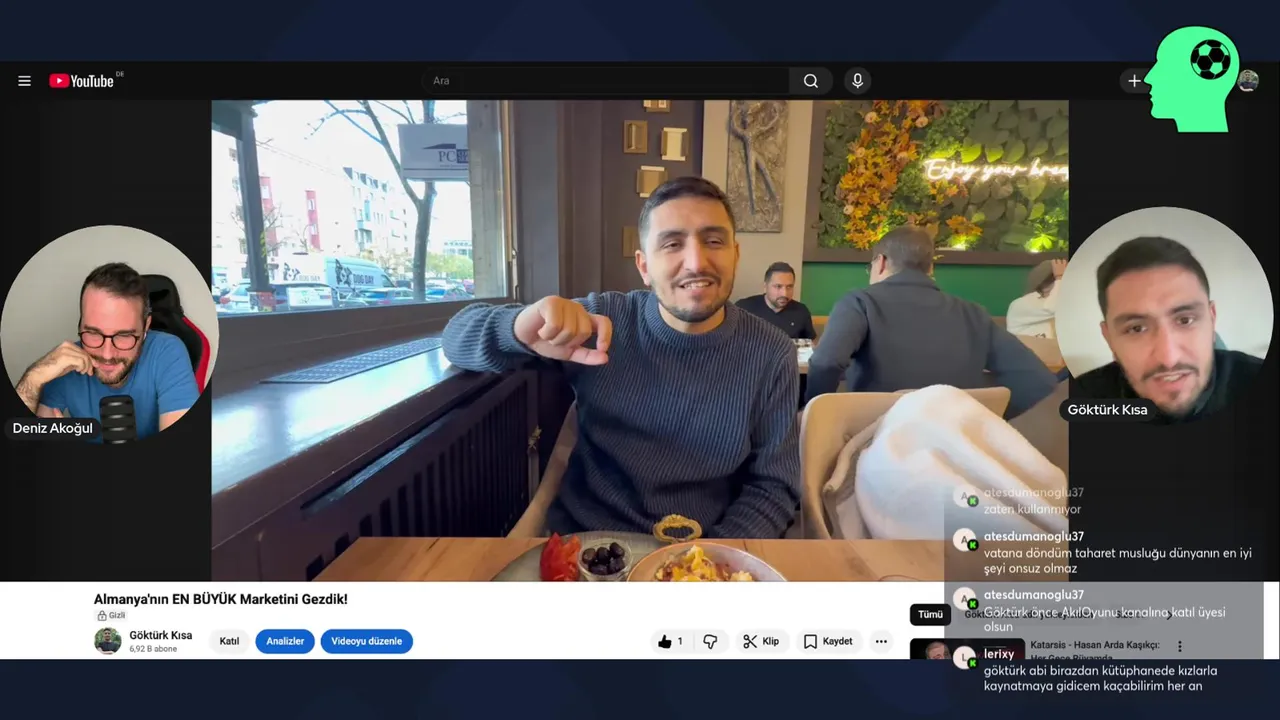Click the Katıl join button
This screenshot has height=720, width=1280.
click(229, 641)
